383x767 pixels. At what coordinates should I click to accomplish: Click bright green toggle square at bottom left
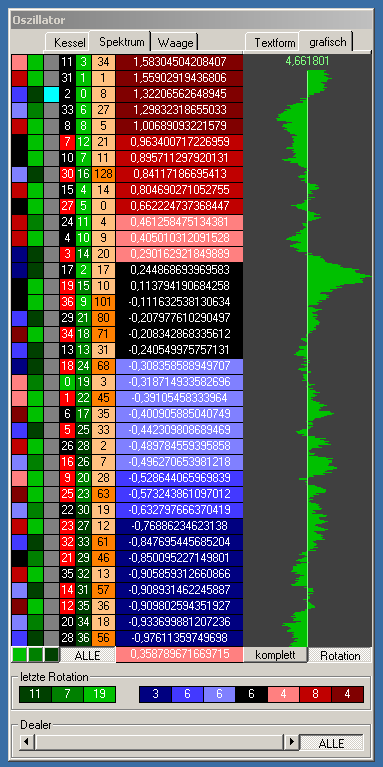tap(19, 654)
